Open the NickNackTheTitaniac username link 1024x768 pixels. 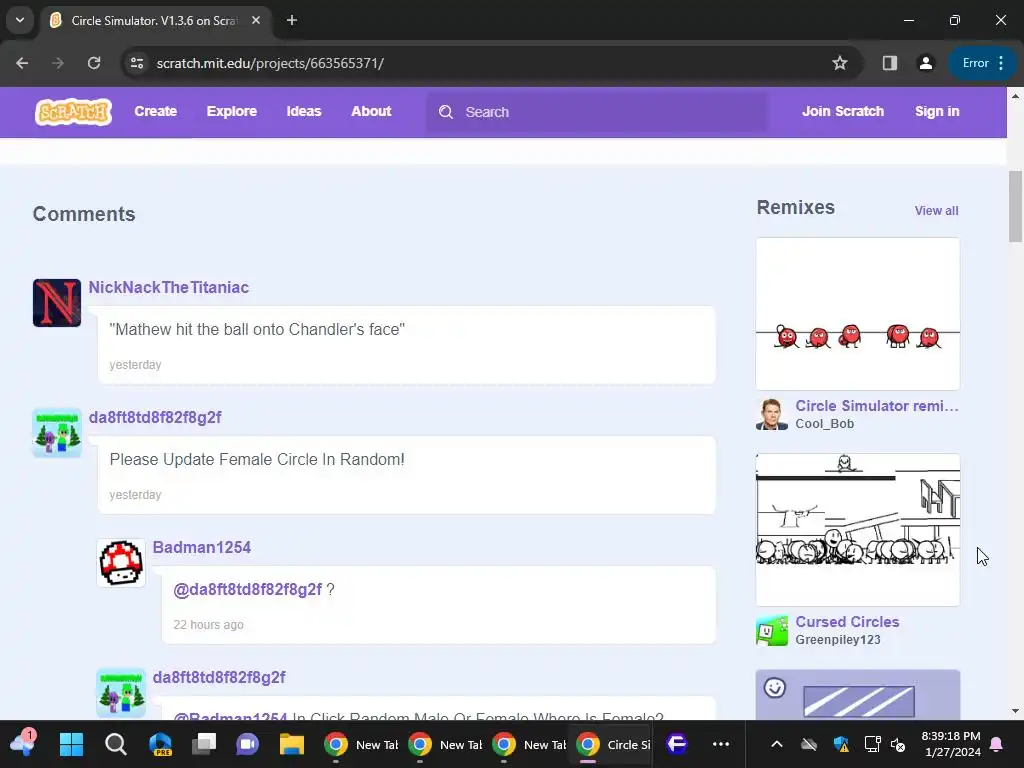[168, 287]
